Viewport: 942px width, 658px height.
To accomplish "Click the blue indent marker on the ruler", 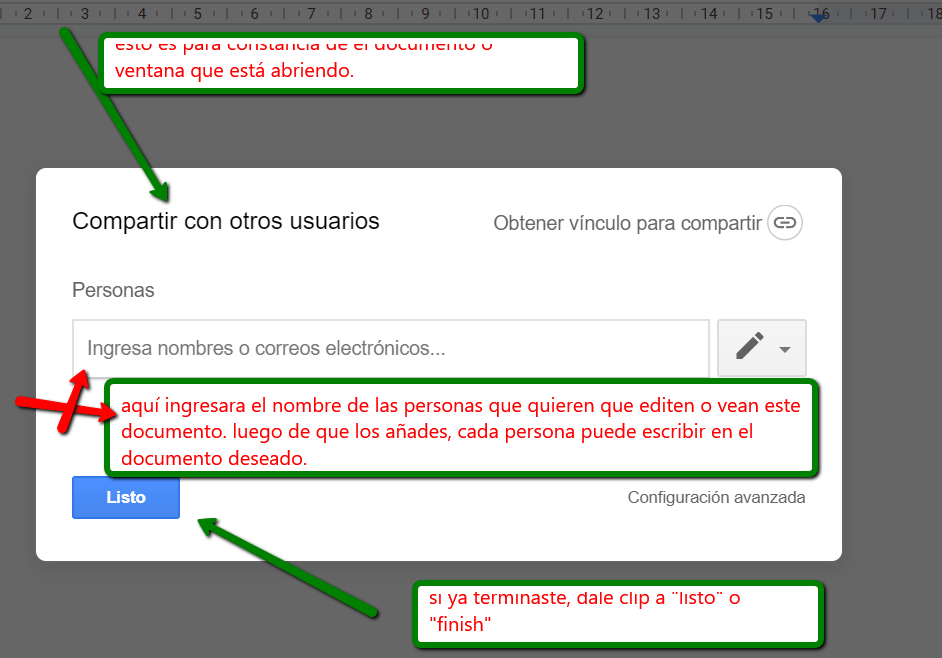I will (820, 15).
